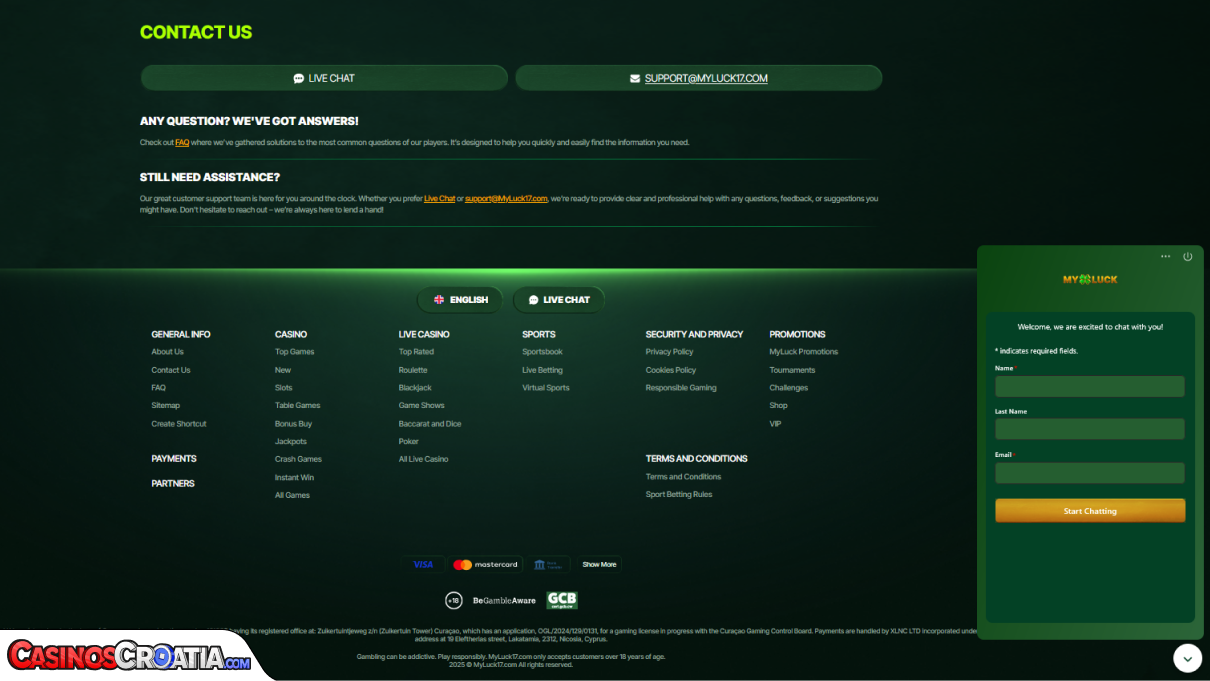Open the Sitemap link
The width and height of the screenshot is (1210, 681).
click(x=166, y=406)
